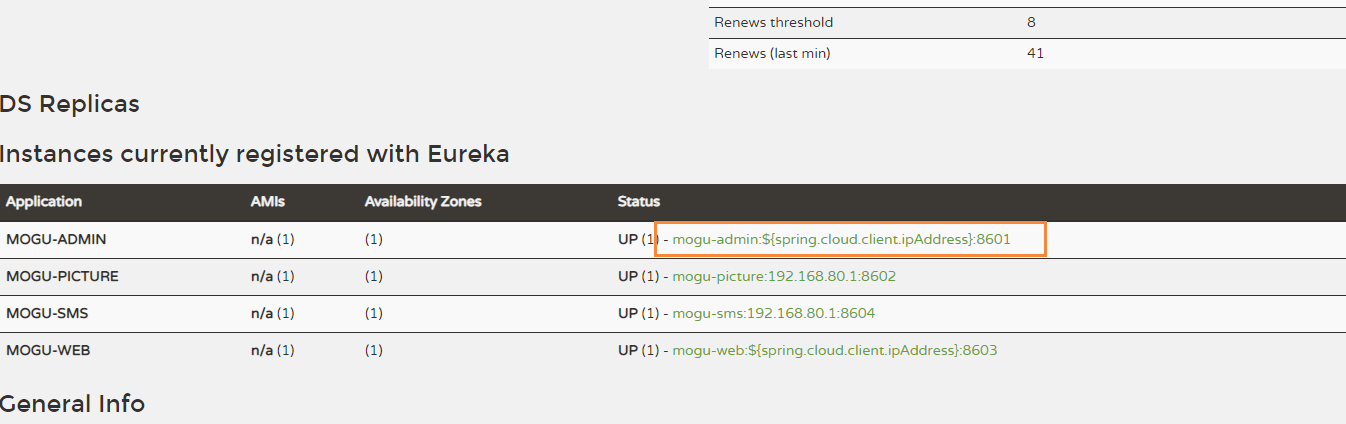Select the MOGU-SMS application name
Viewport: 1346px width, 424px height.
coord(47,314)
